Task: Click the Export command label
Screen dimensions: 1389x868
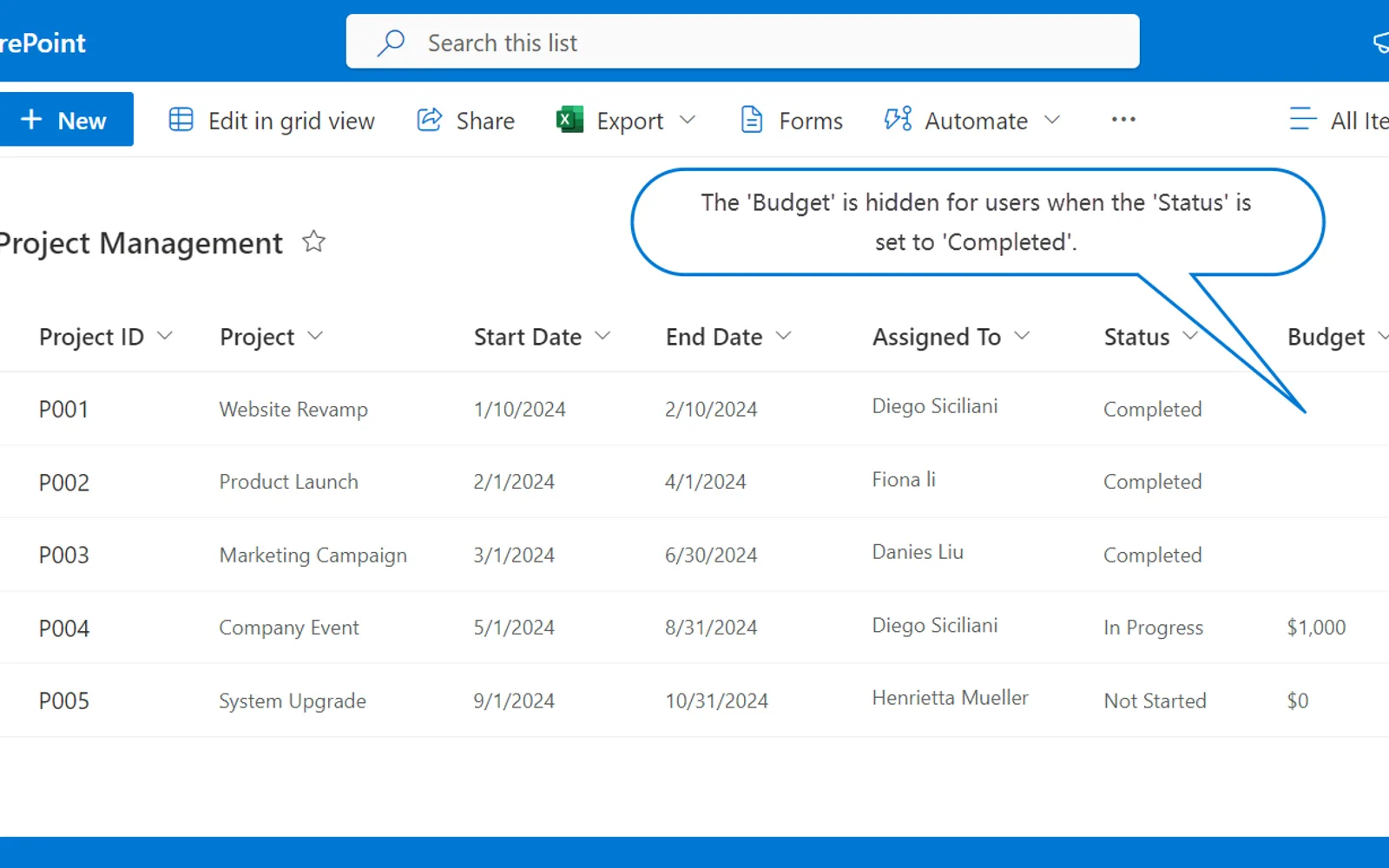Action: tap(629, 122)
